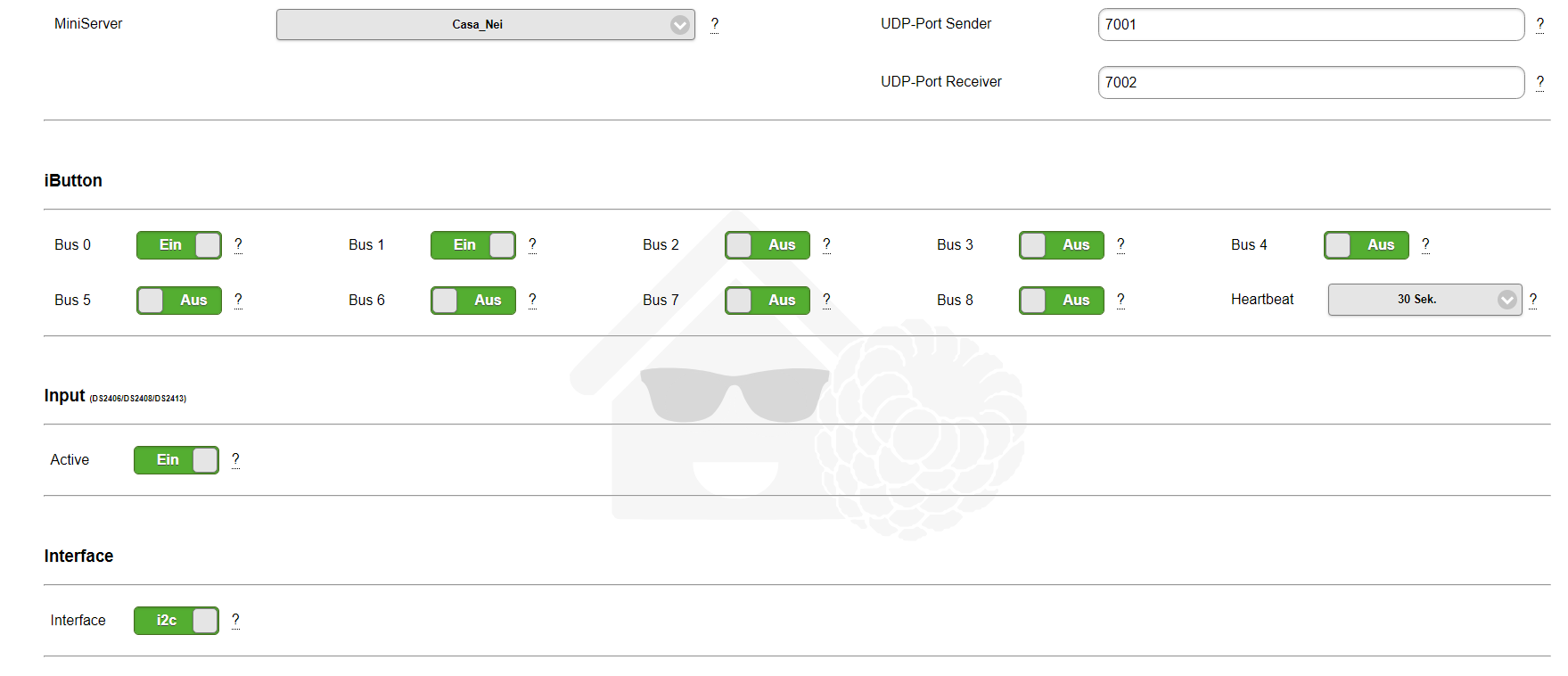Click the help question mark beside MiniServer
1568x676 pixels.
point(714,24)
